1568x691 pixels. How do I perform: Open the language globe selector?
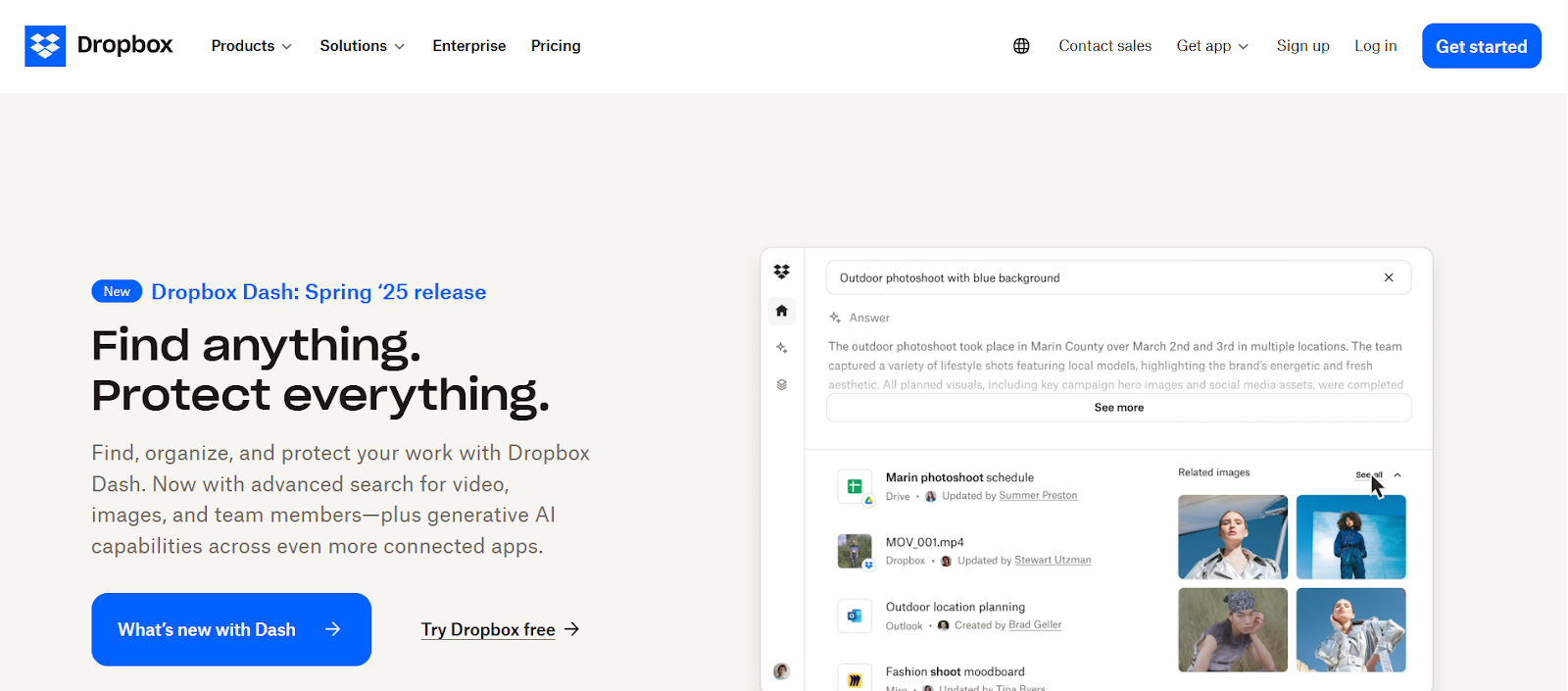click(x=1021, y=46)
